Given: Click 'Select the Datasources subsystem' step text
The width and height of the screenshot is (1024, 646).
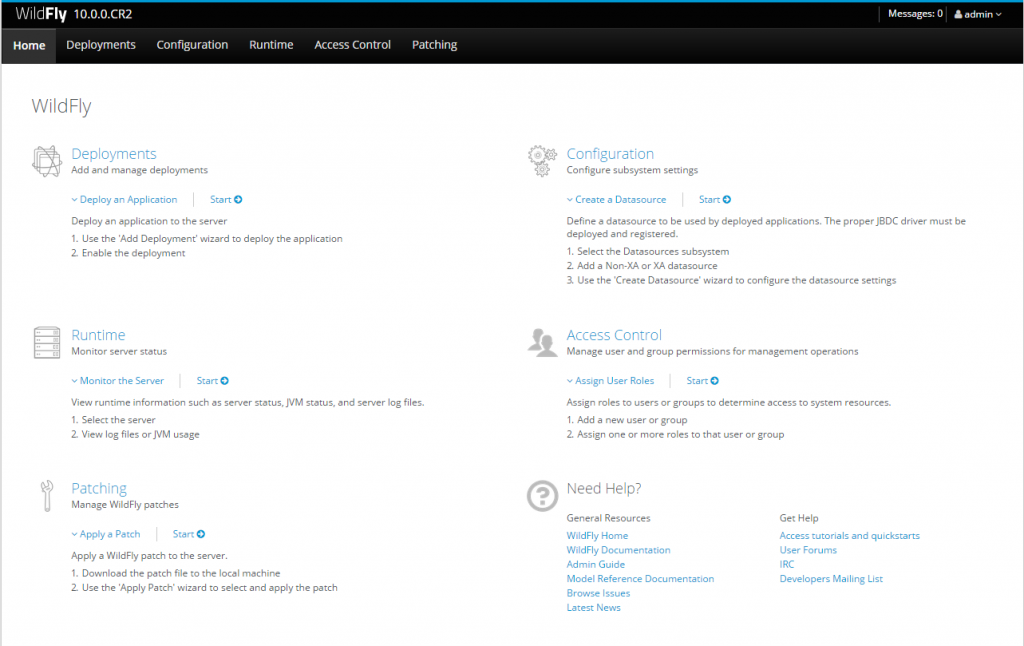Looking at the screenshot, I should coord(653,251).
